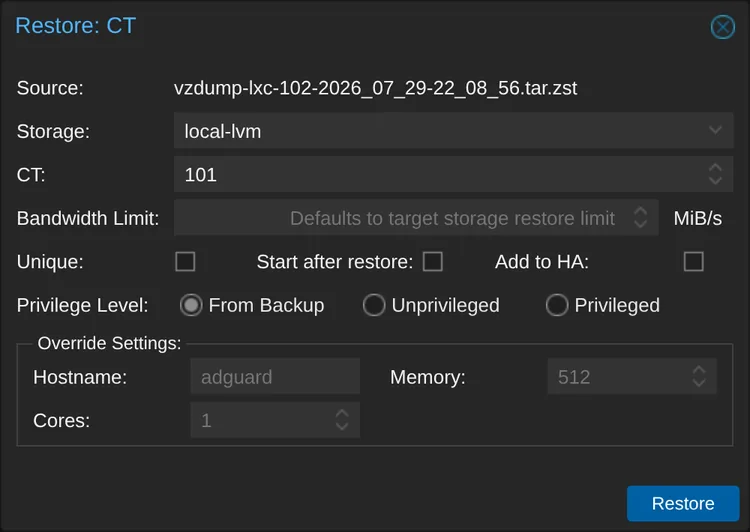
Task: Click the Hostname field showing adguard
Action: pos(275,377)
